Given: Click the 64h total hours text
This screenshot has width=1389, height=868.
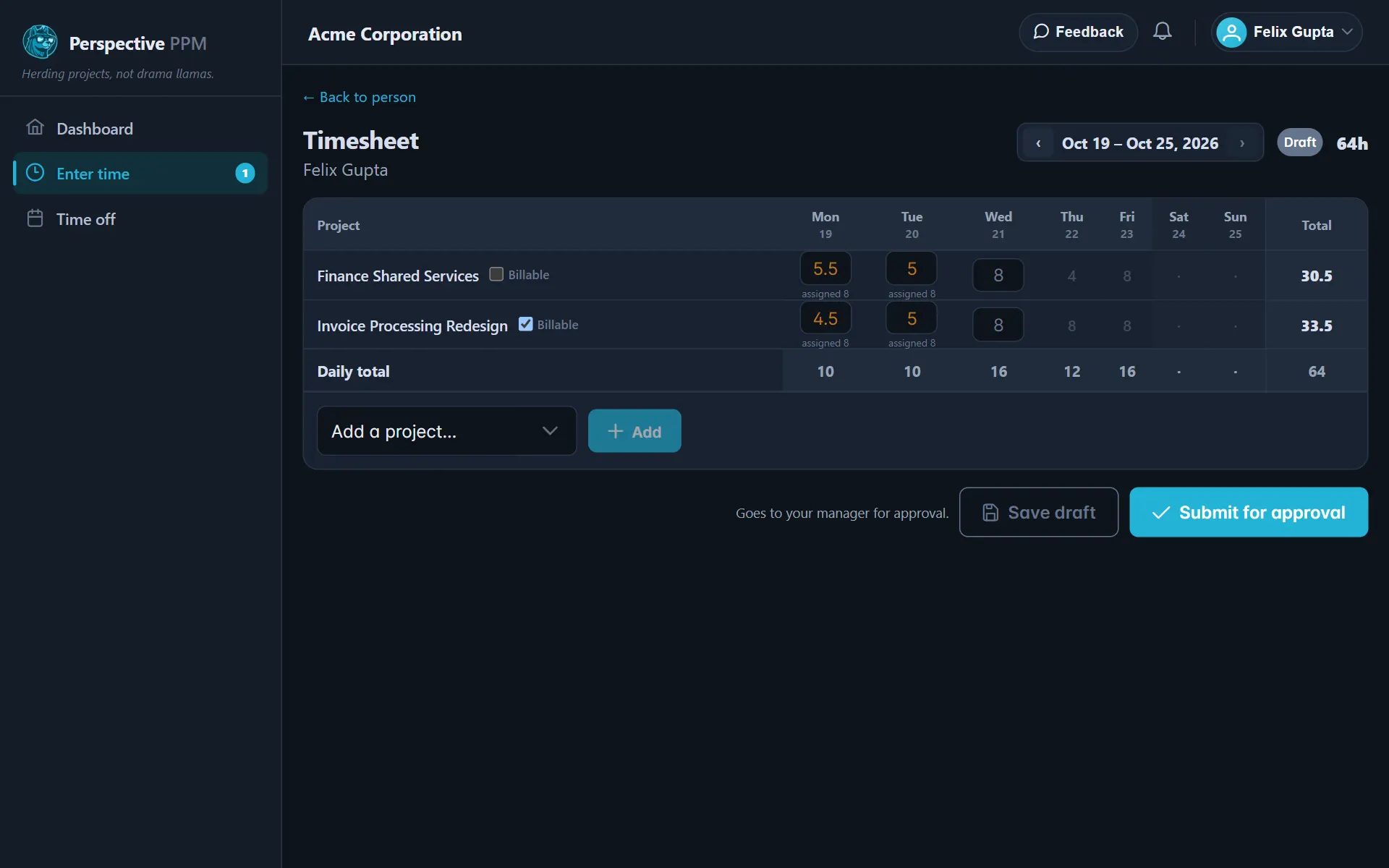Looking at the screenshot, I should pyautogui.click(x=1351, y=143).
